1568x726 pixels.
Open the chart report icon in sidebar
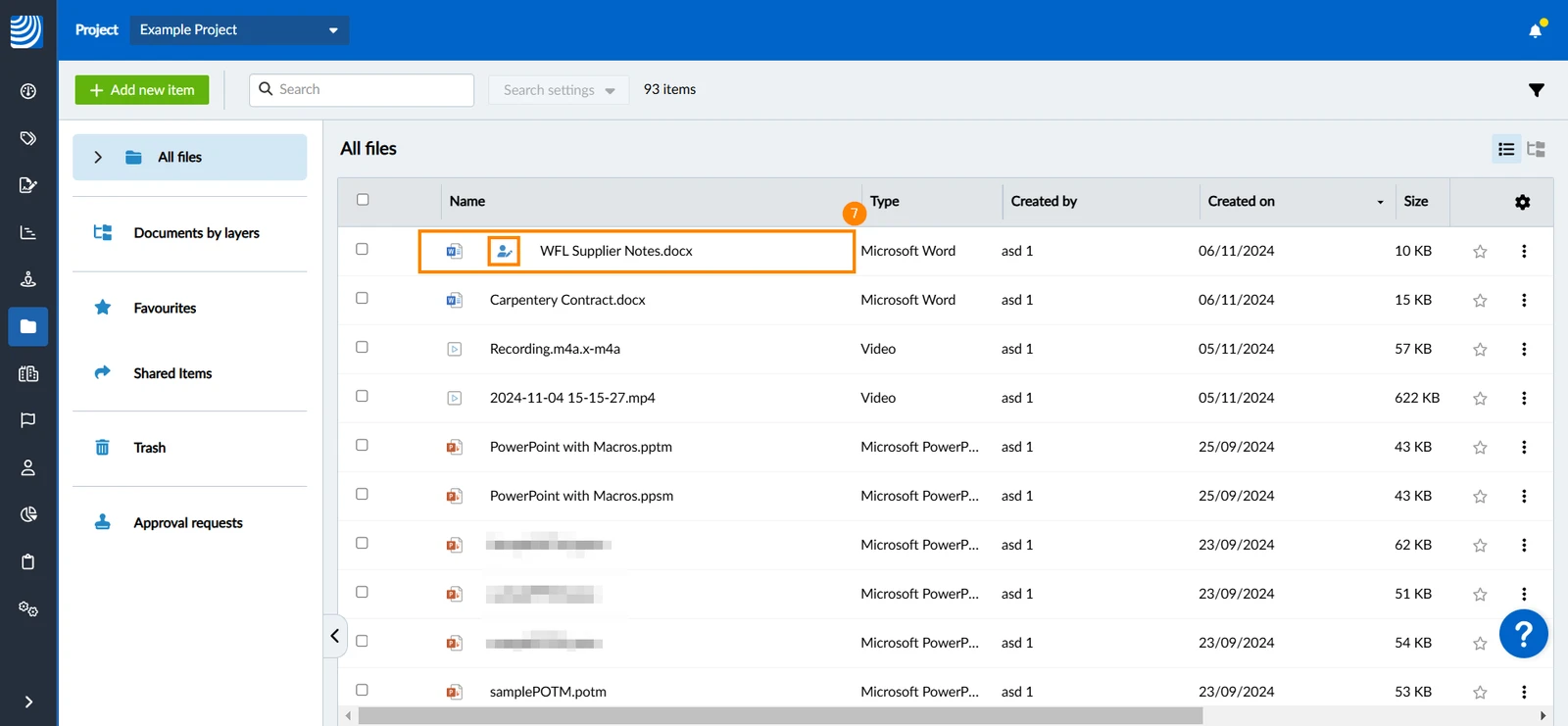(28, 232)
